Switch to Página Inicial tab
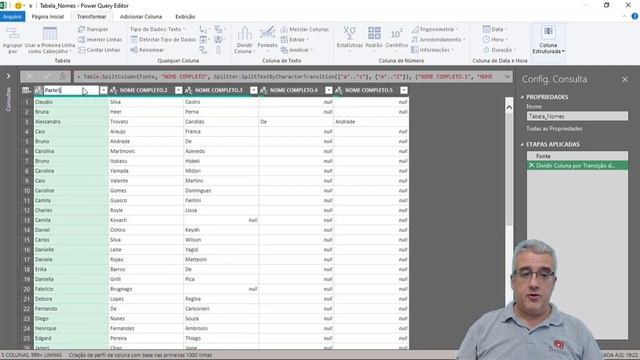640x360 pixels. 48,17
